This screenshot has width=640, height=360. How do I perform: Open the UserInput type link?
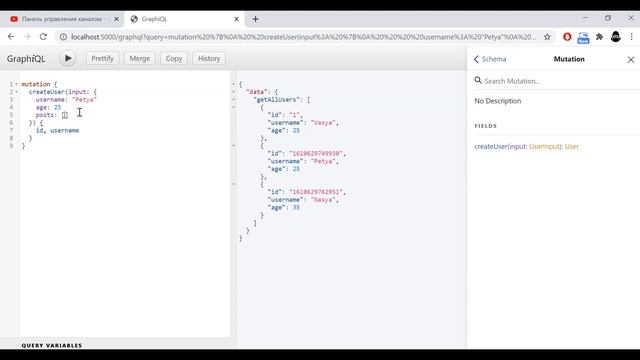pyautogui.click(x=544, y=147)
